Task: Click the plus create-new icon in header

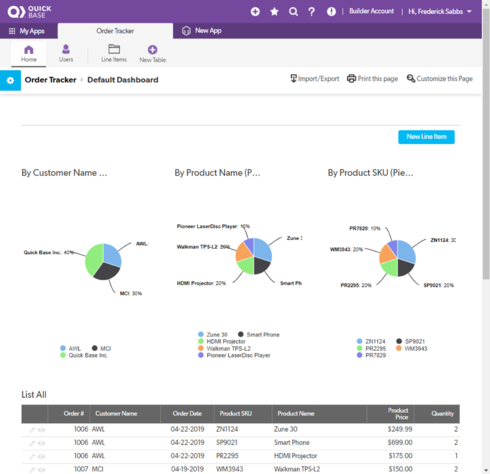Action: point(255,12)
